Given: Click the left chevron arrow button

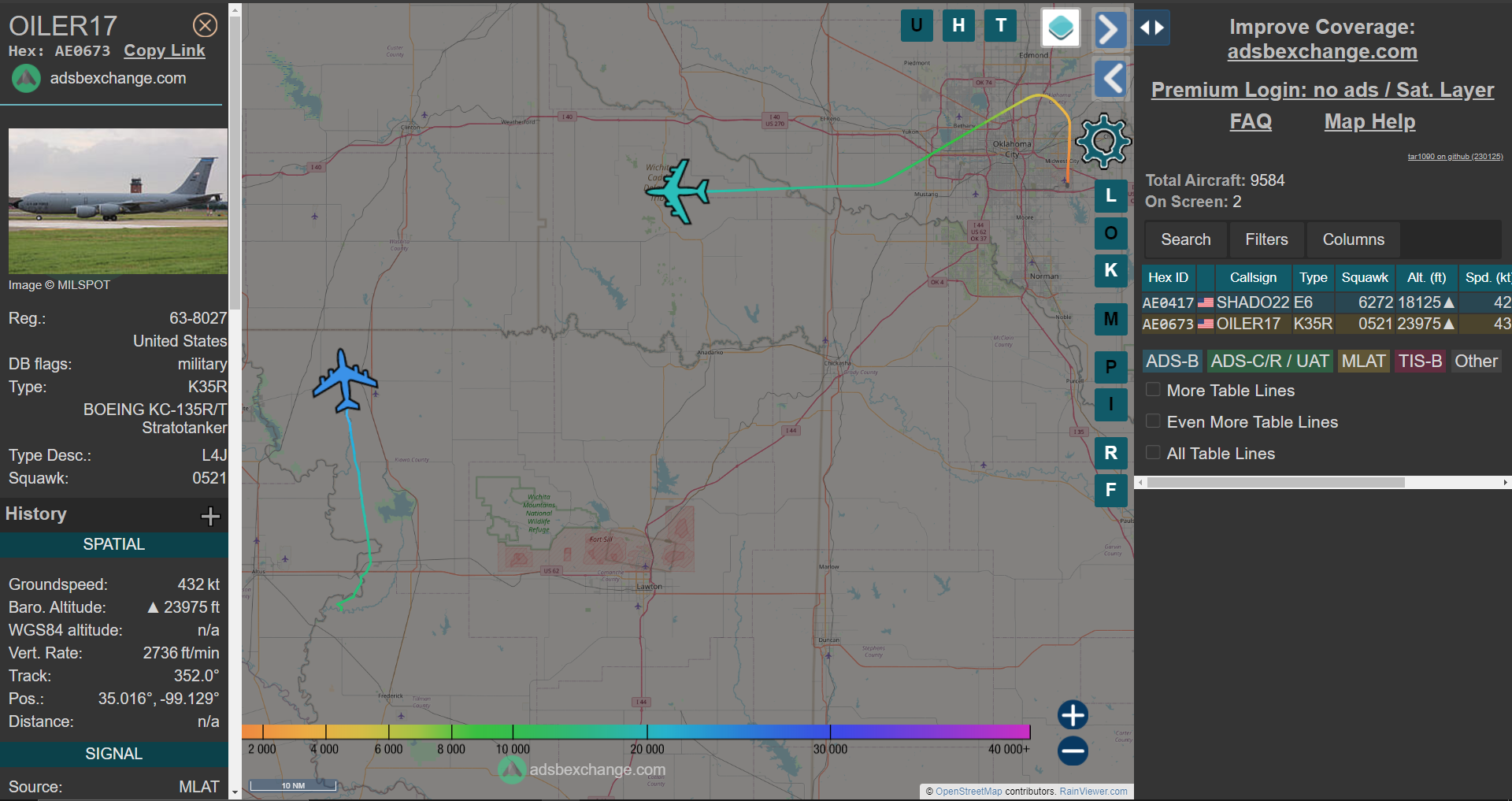Looking at the screenshot, I should point(1111,79).
